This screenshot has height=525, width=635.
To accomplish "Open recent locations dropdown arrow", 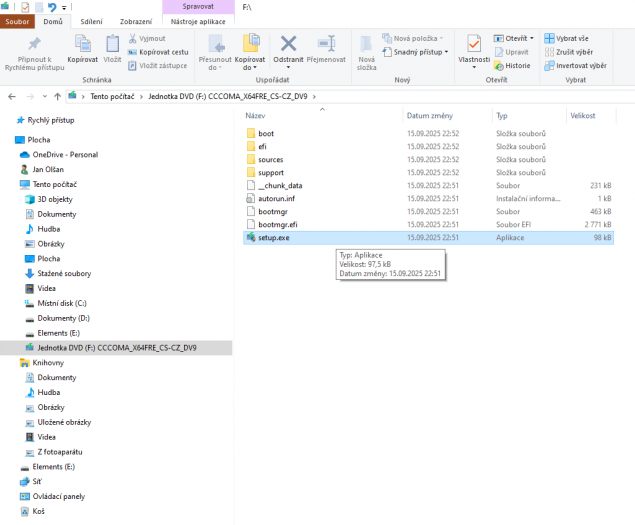I will click(x=45, y=96).
